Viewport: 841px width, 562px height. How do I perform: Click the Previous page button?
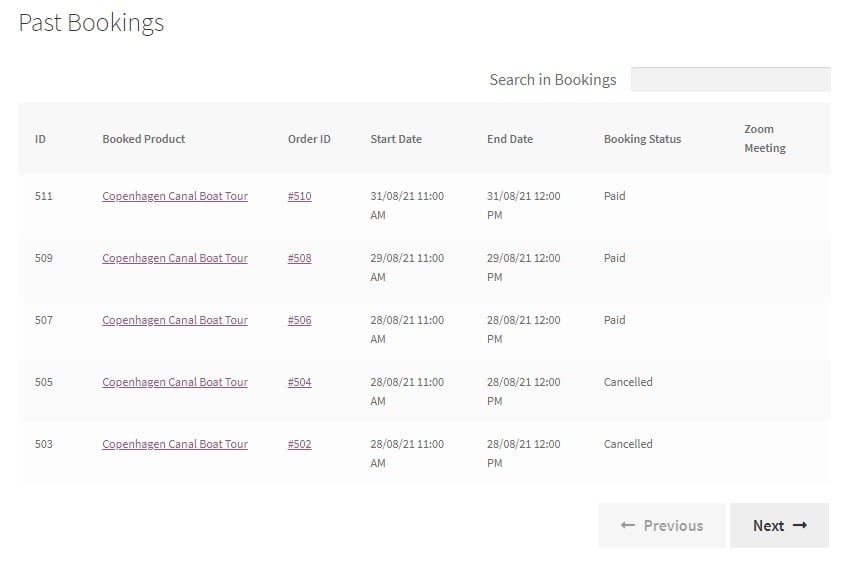661,526
